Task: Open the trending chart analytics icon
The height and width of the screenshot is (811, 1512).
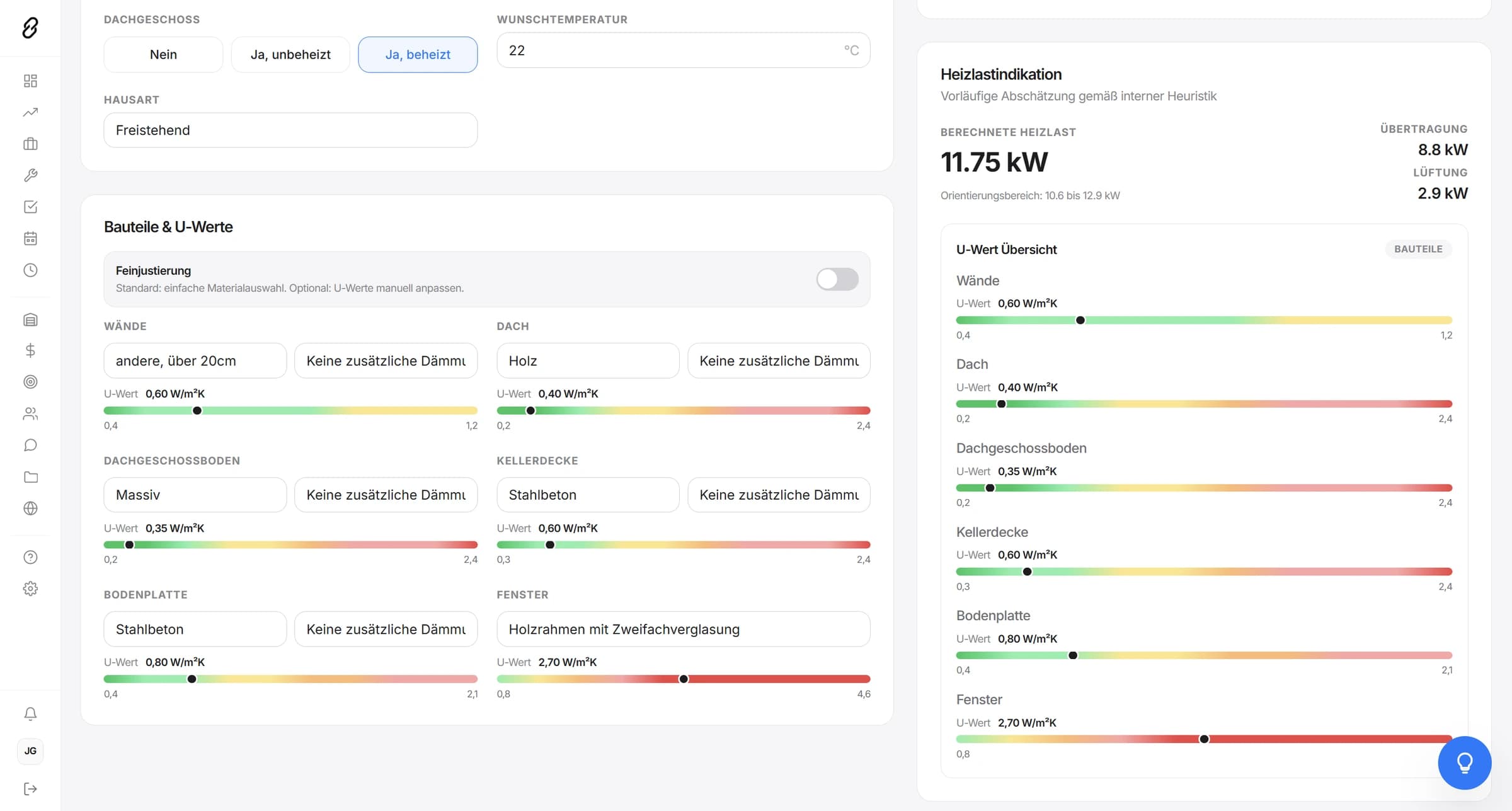Action: 30,112
